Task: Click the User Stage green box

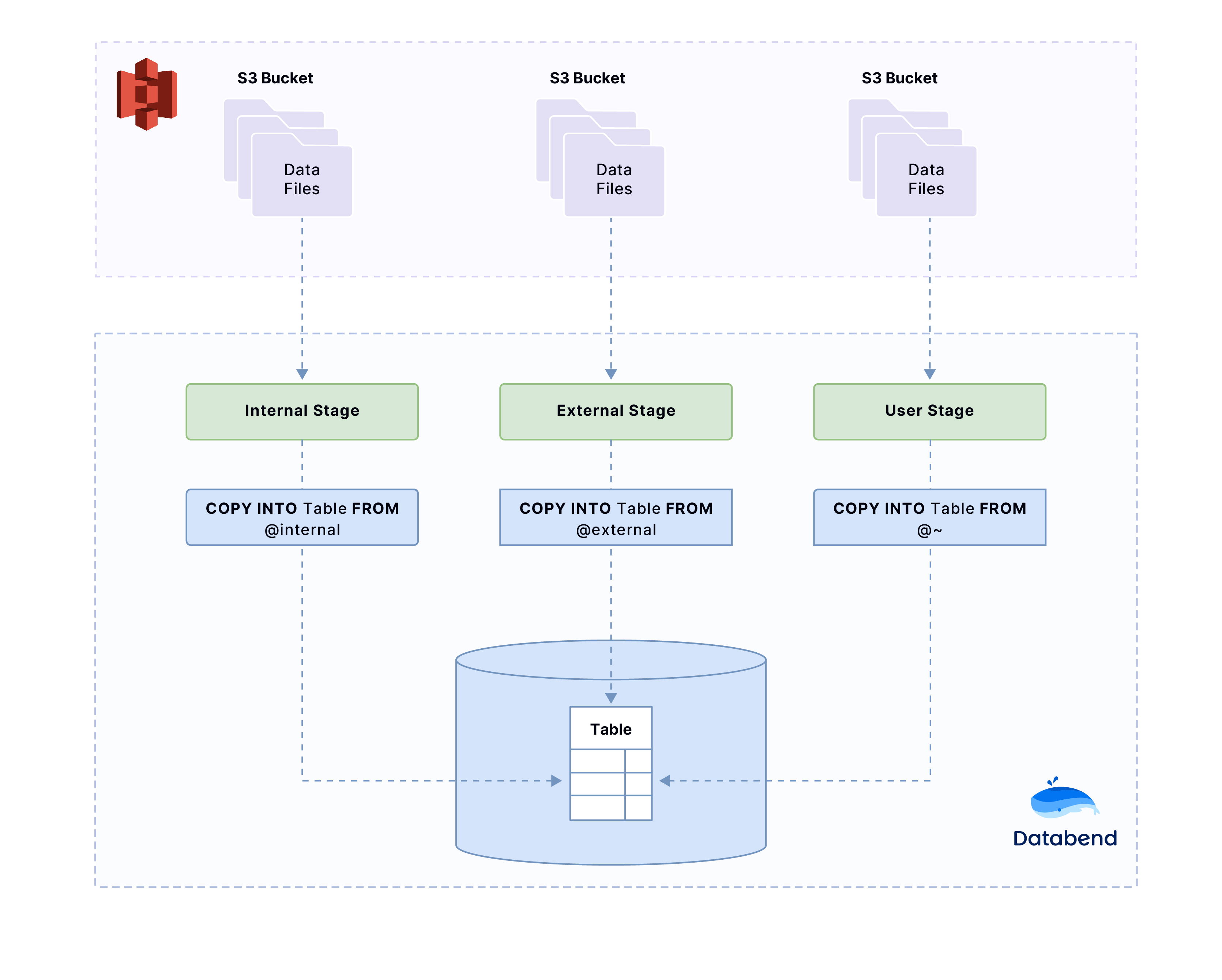Action: (929, 411)
